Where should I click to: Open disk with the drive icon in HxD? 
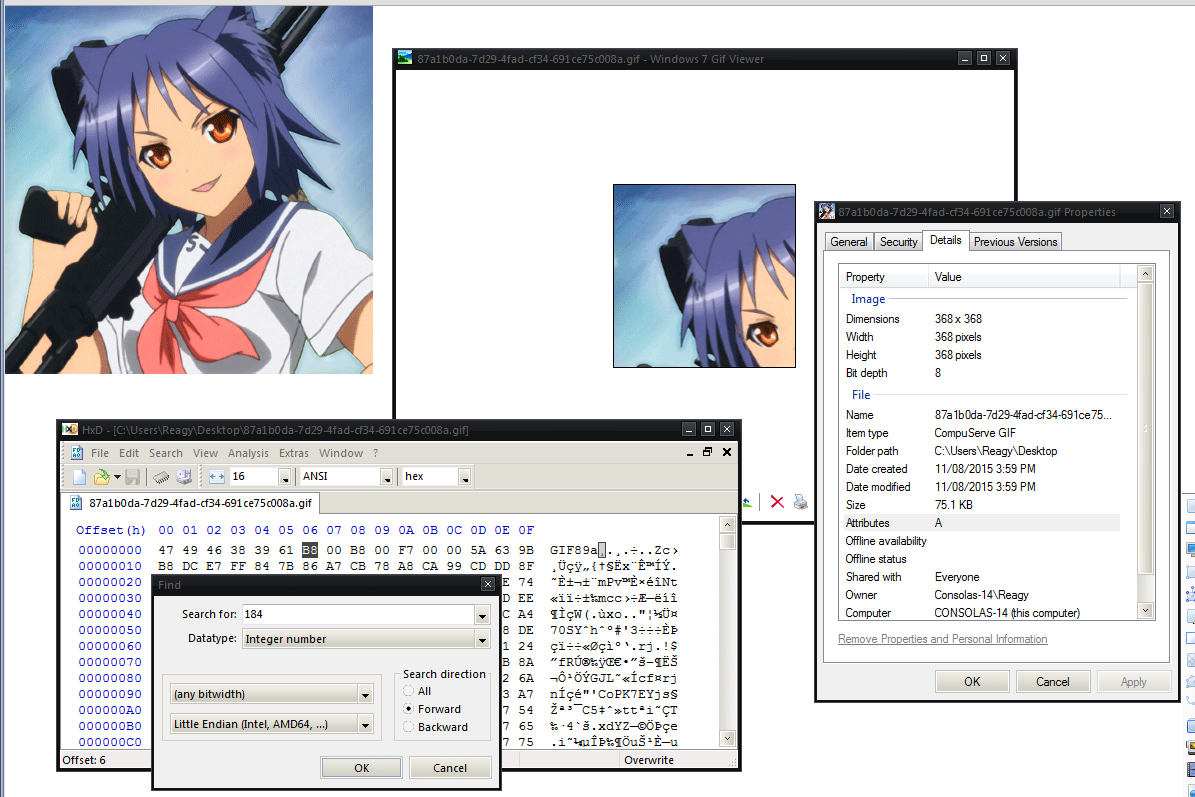pyautogui.click(x=184, y=477)
